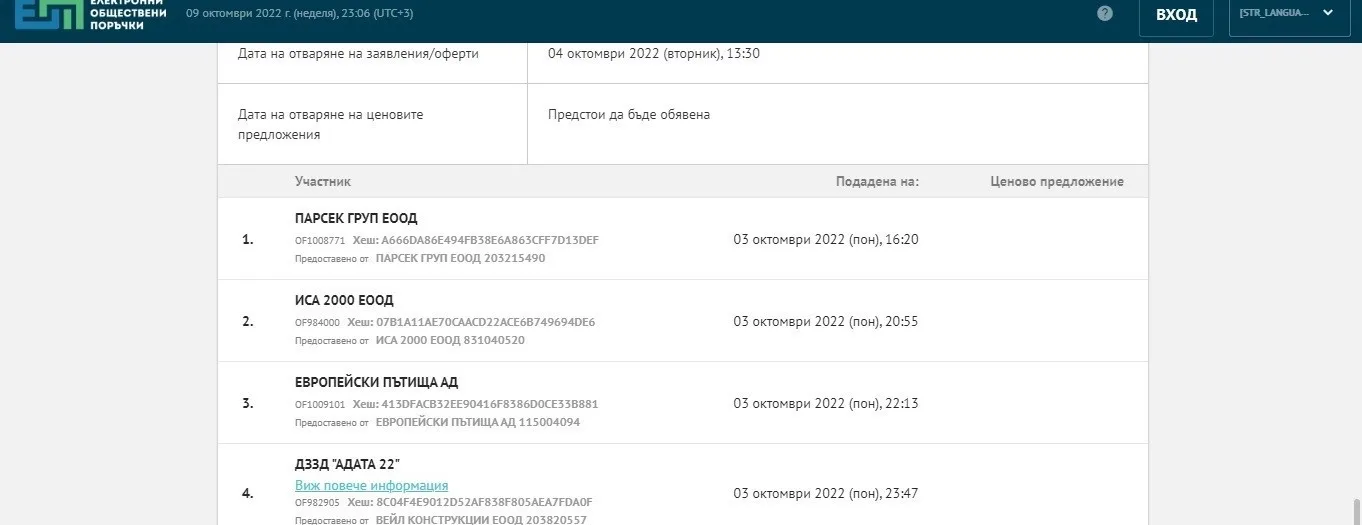Click row number 2.
Viewport: 1362px width, 525px height.
coord(248,321)
